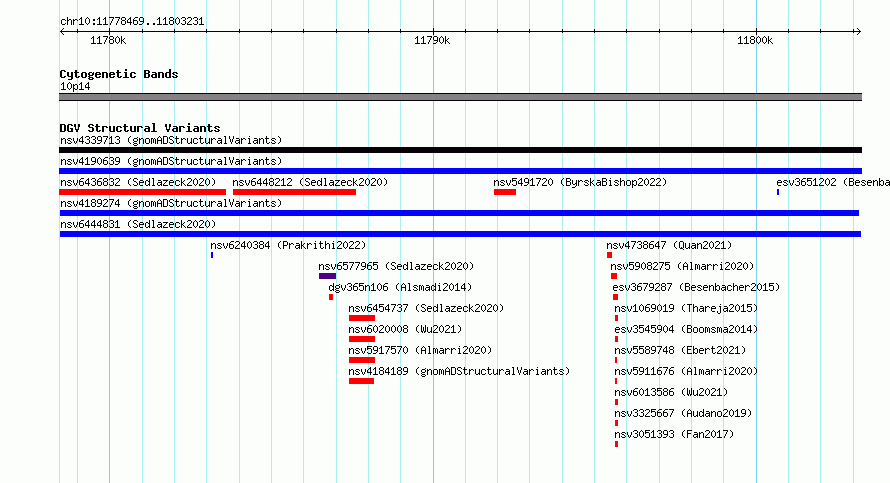Open the nsv5911676 Almarri2020 label
This screenshot has height=483, width=890.
click(x=686, y=371)
